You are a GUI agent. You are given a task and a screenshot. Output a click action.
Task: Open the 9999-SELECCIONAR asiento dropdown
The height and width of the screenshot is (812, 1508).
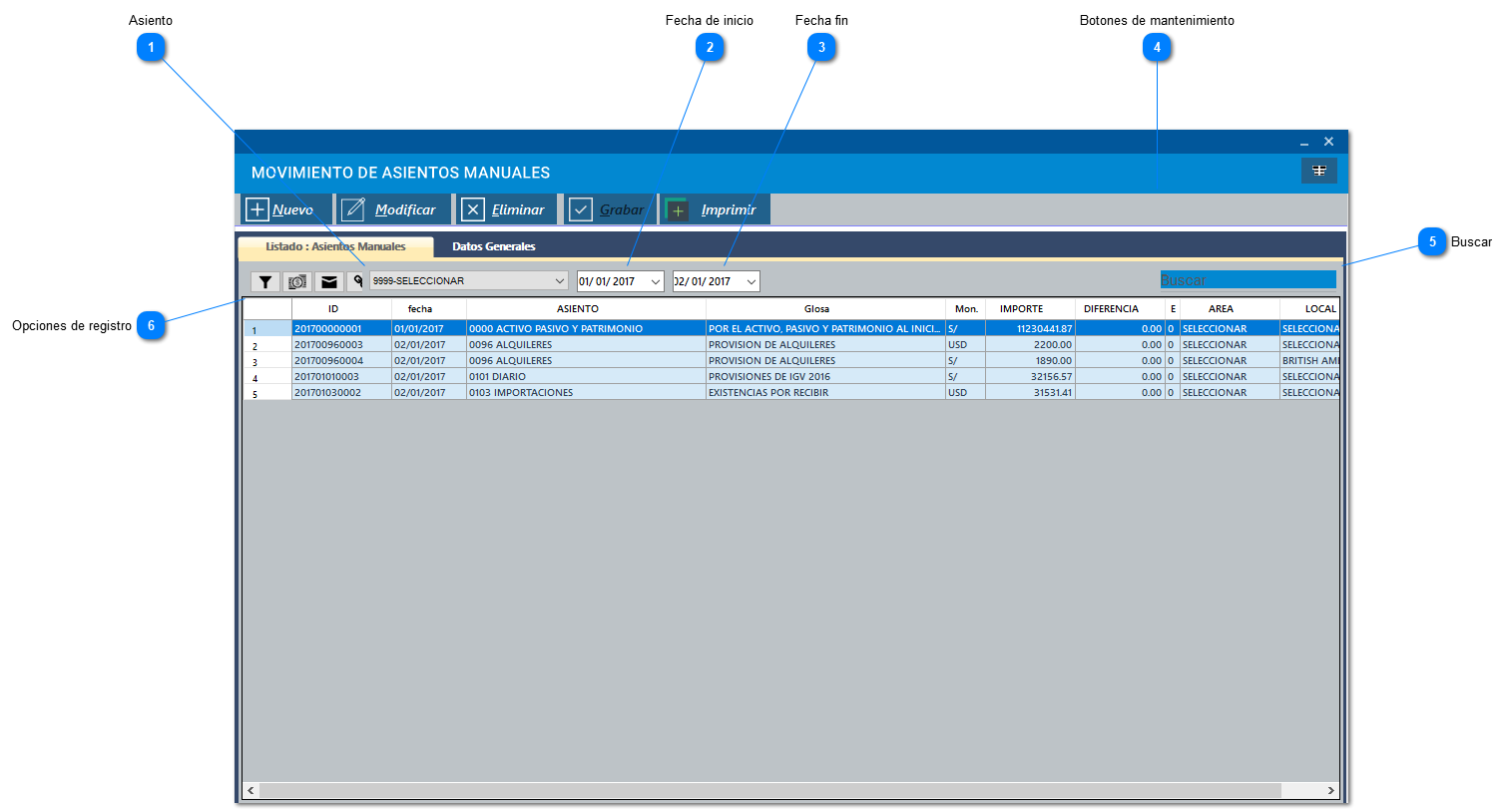point(469,281)
